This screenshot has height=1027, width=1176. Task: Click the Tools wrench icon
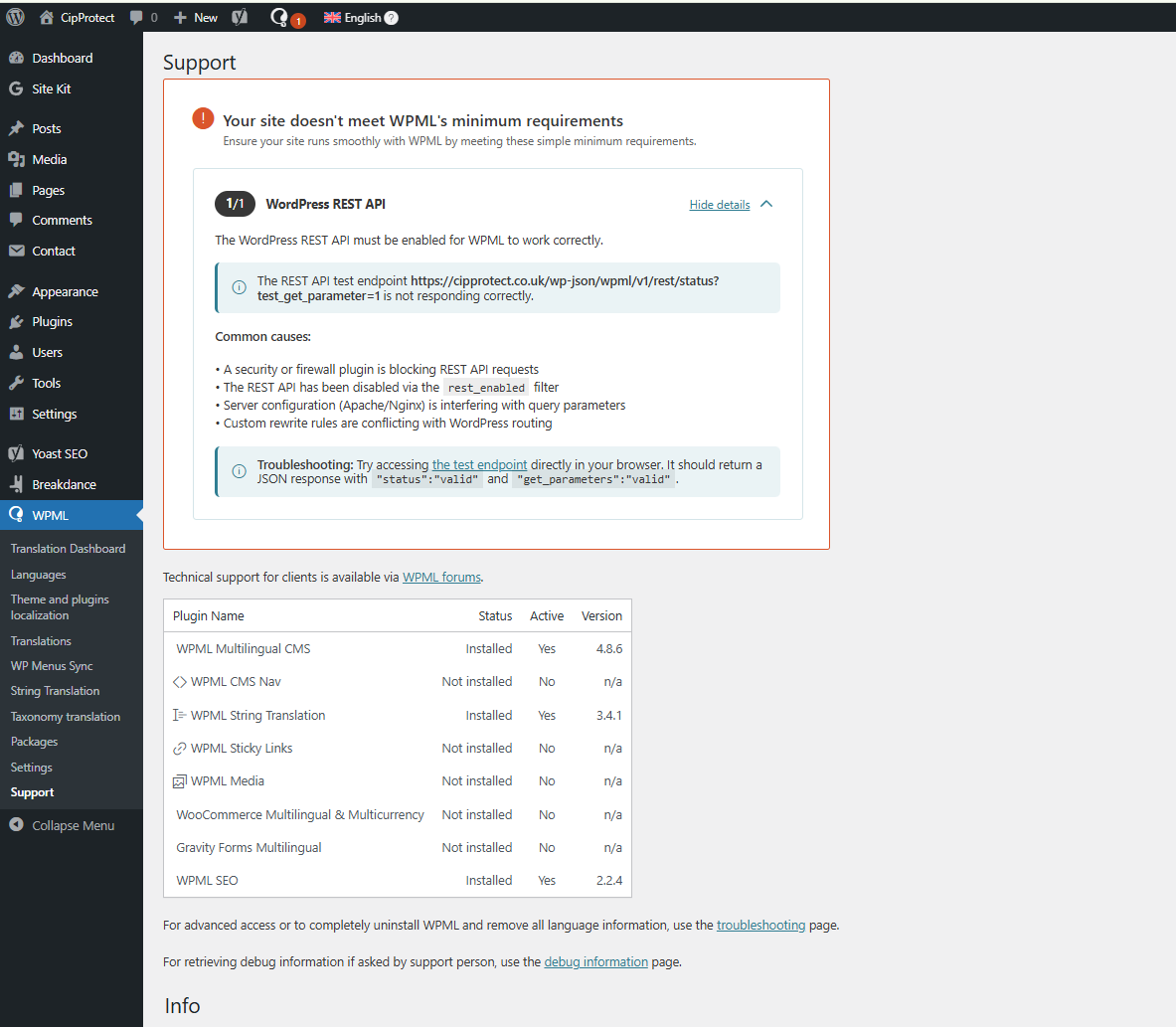pyautogui.click(x=17, y=383)
